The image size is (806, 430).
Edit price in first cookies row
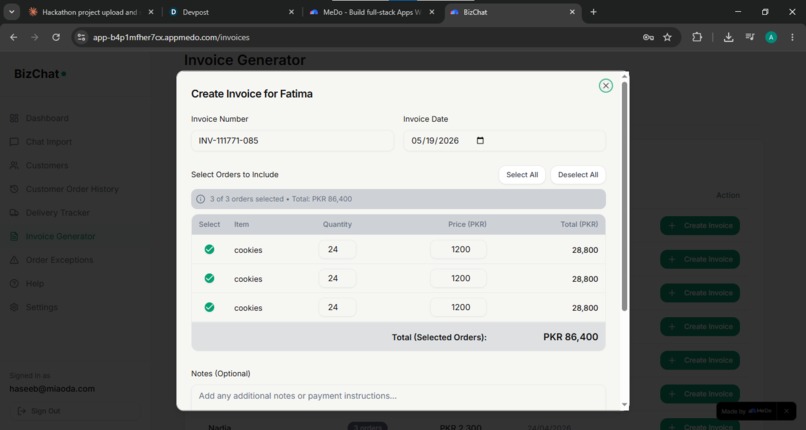click(458, 250)
